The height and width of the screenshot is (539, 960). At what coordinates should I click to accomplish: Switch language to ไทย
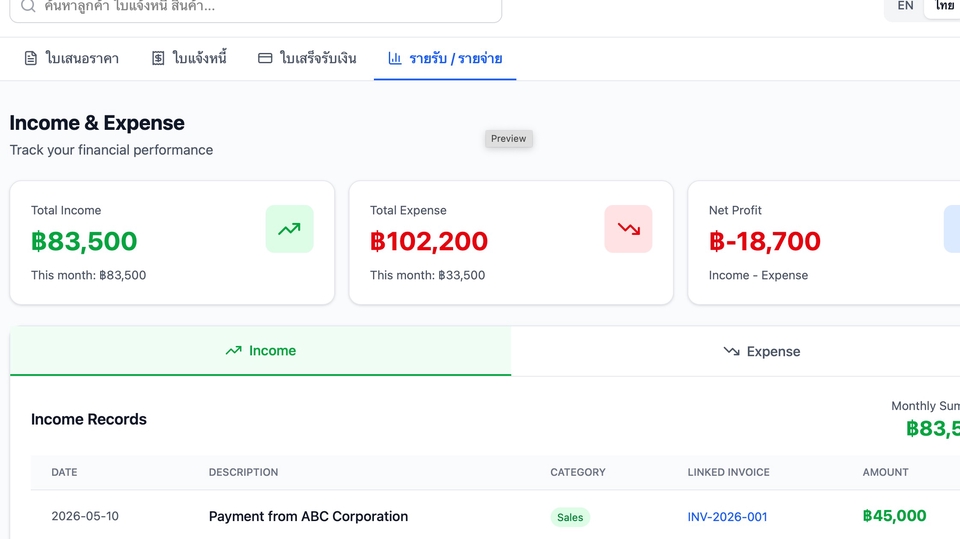tap(943, 6)
